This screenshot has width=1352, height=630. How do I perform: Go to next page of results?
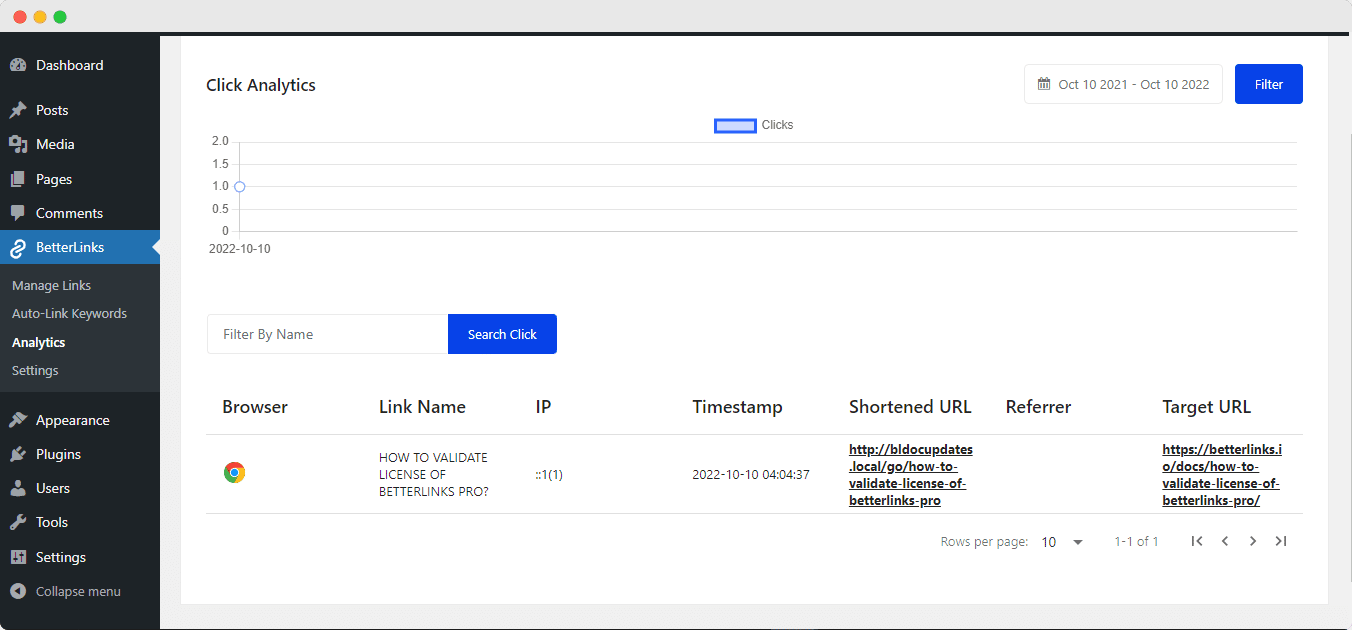(1253, 541)
